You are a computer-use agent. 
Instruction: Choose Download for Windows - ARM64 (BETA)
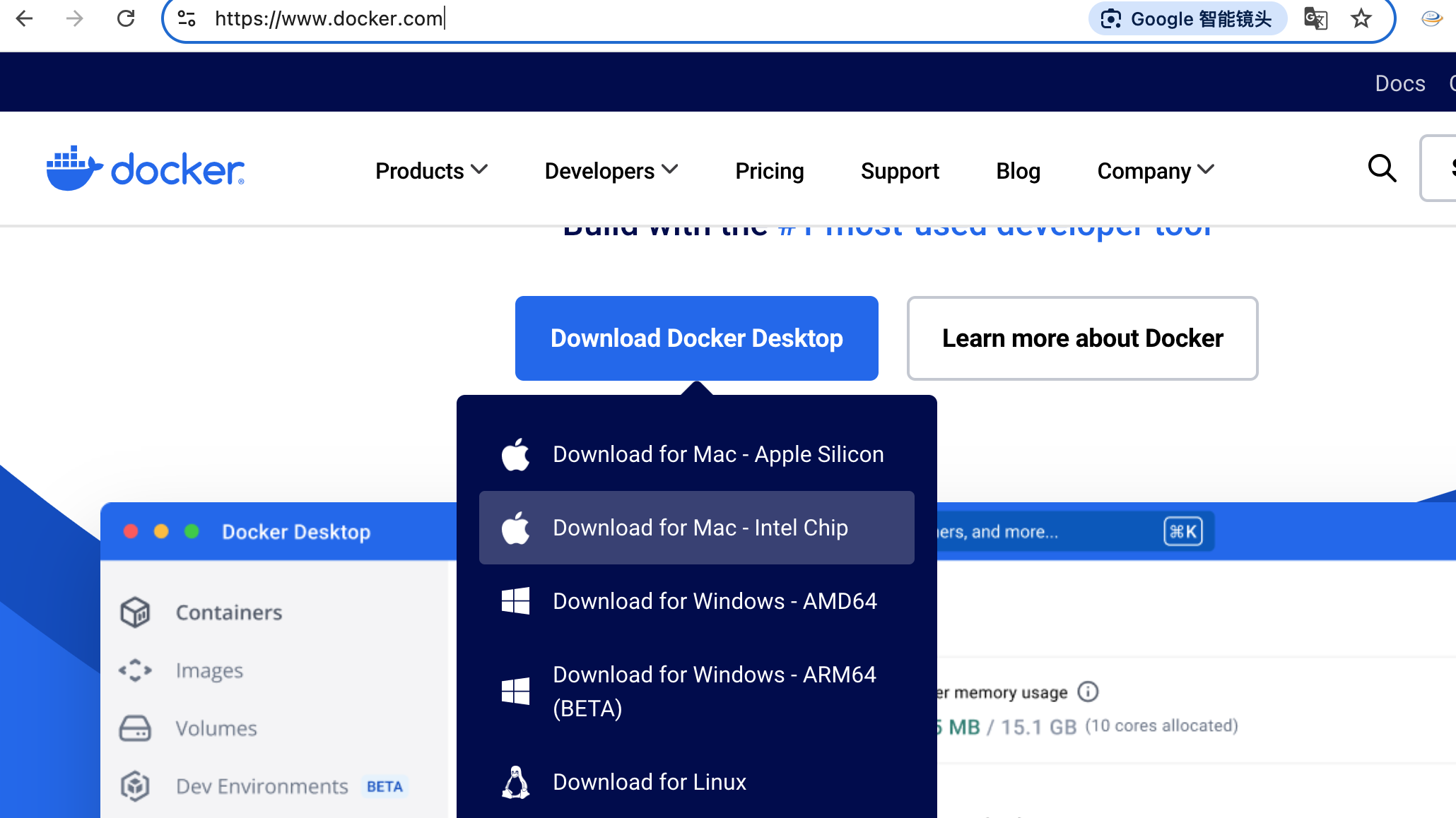[x=697, y=692]
